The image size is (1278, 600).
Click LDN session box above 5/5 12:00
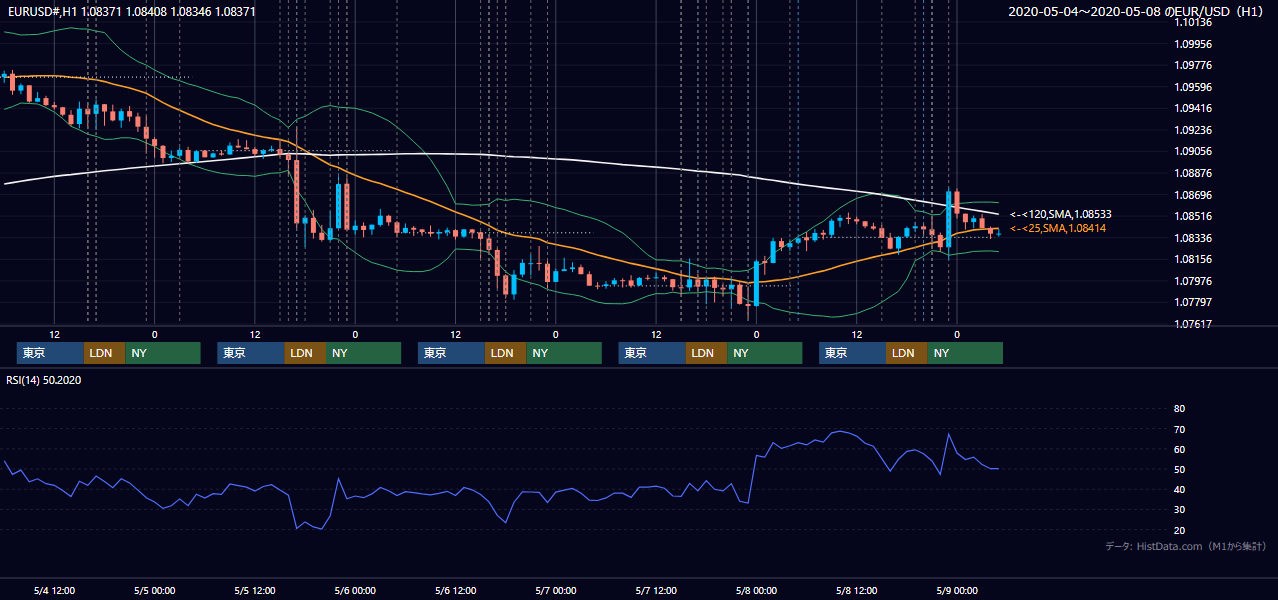point(304,353)
